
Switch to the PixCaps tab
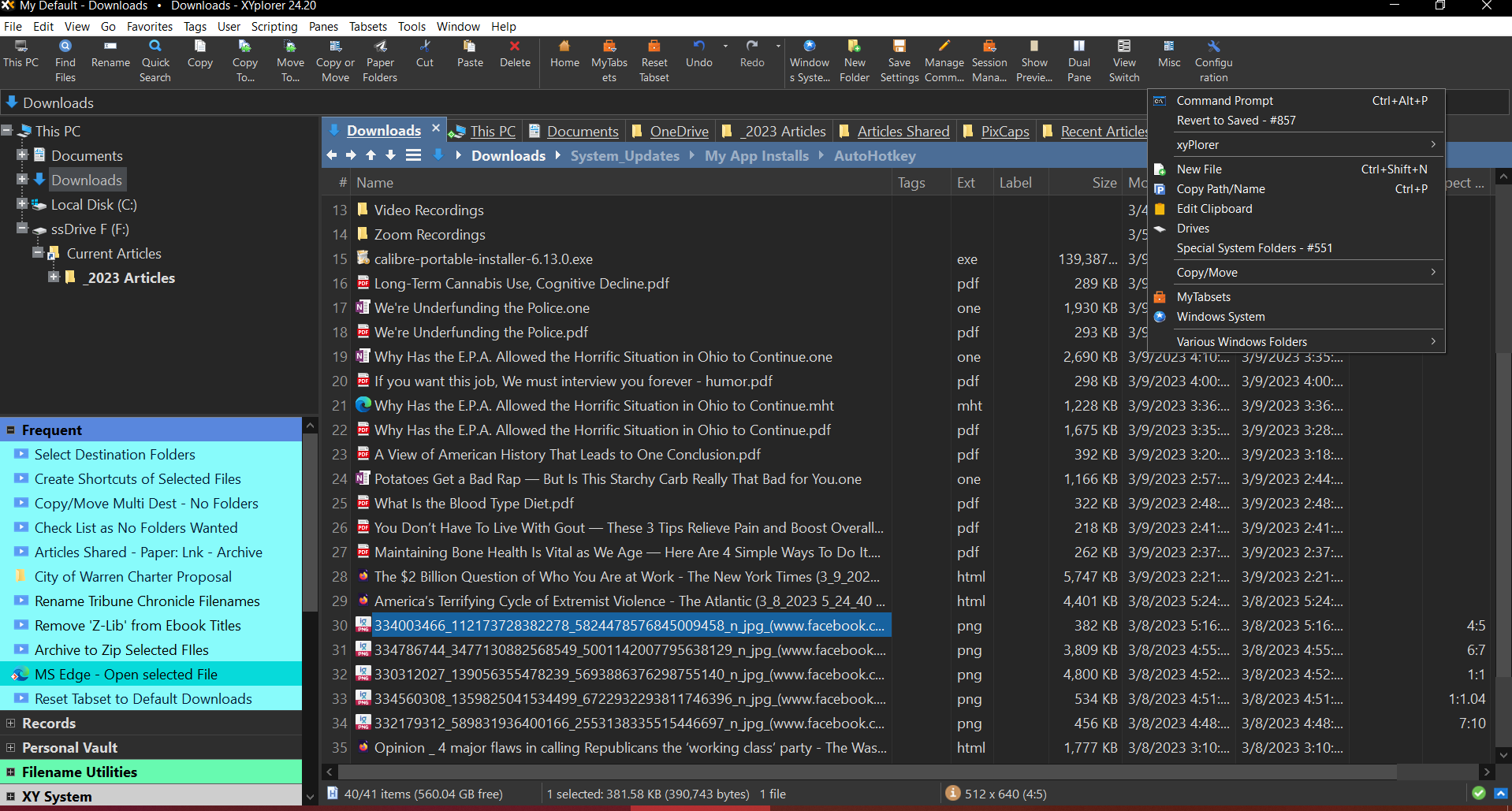tap(995, 131)
